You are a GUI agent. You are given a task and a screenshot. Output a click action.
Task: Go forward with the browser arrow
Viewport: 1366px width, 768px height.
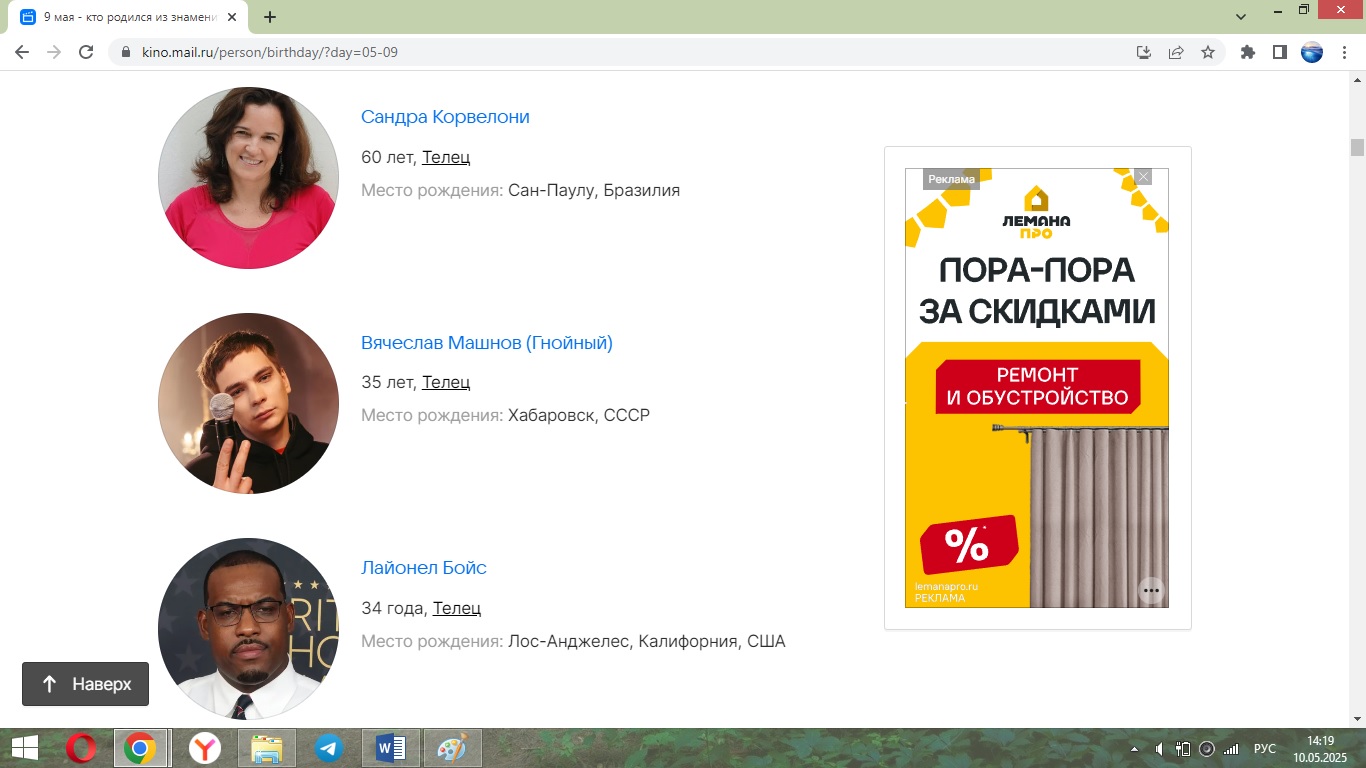click(54, 52)
